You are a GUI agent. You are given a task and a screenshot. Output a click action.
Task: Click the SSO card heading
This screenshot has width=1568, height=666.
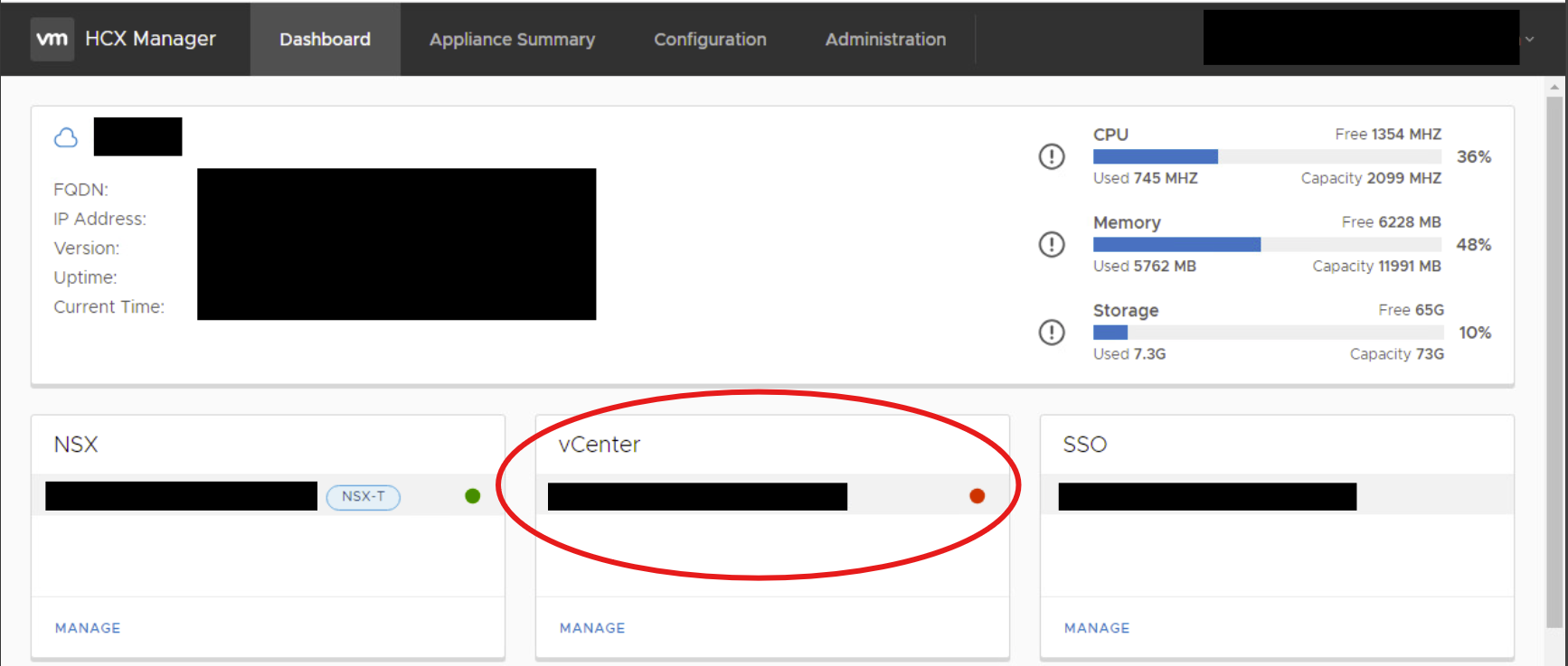tap(1085, 445)
